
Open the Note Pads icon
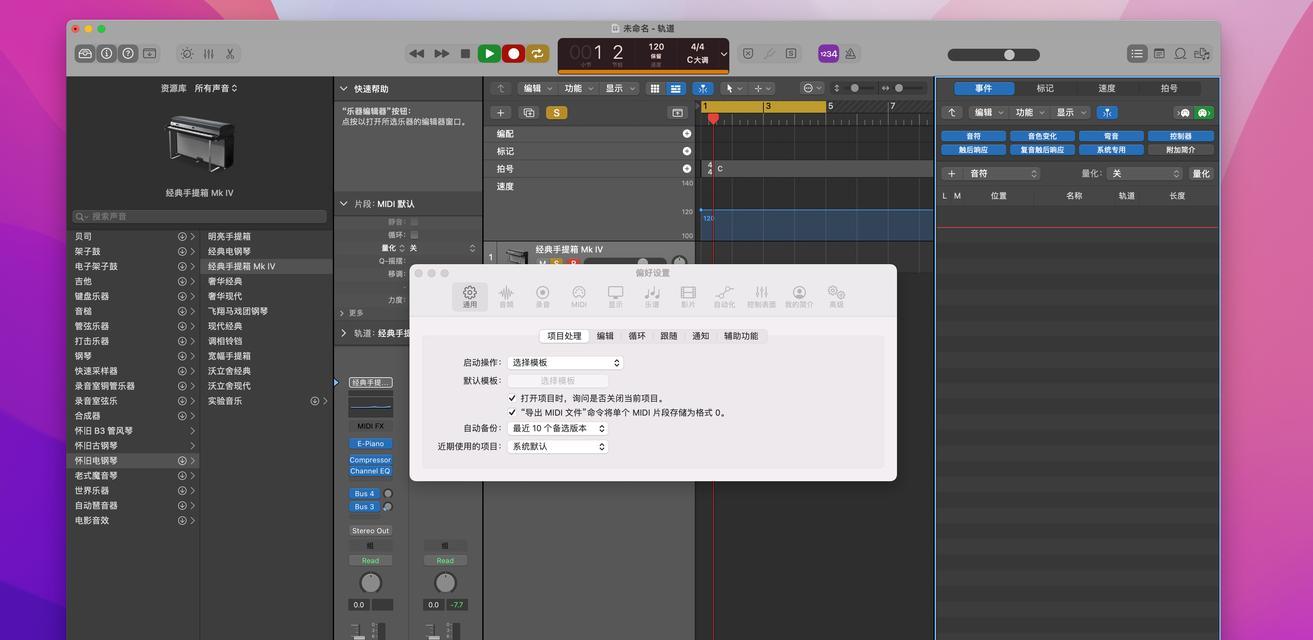[1159, 54]
